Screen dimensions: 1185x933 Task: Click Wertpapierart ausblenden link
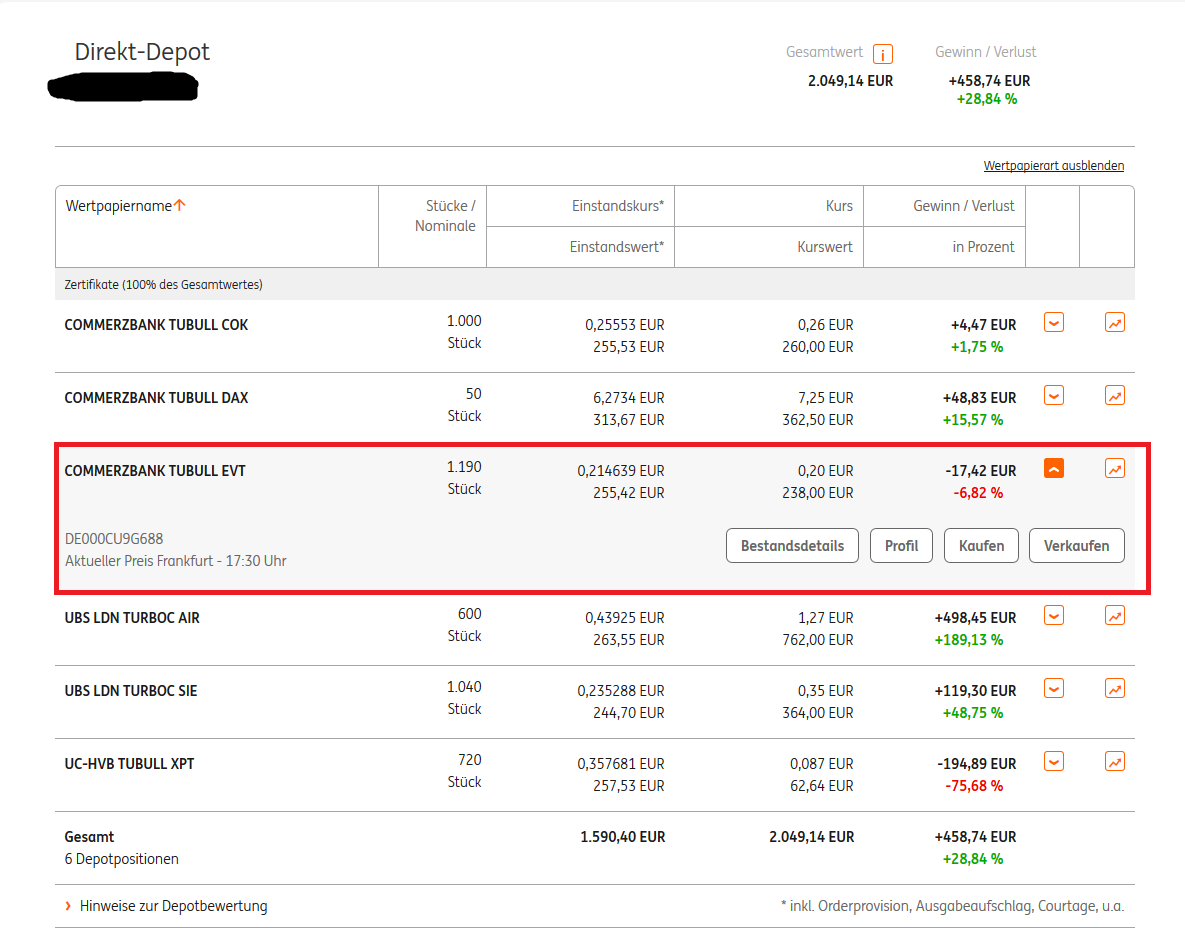(1053, 166)
